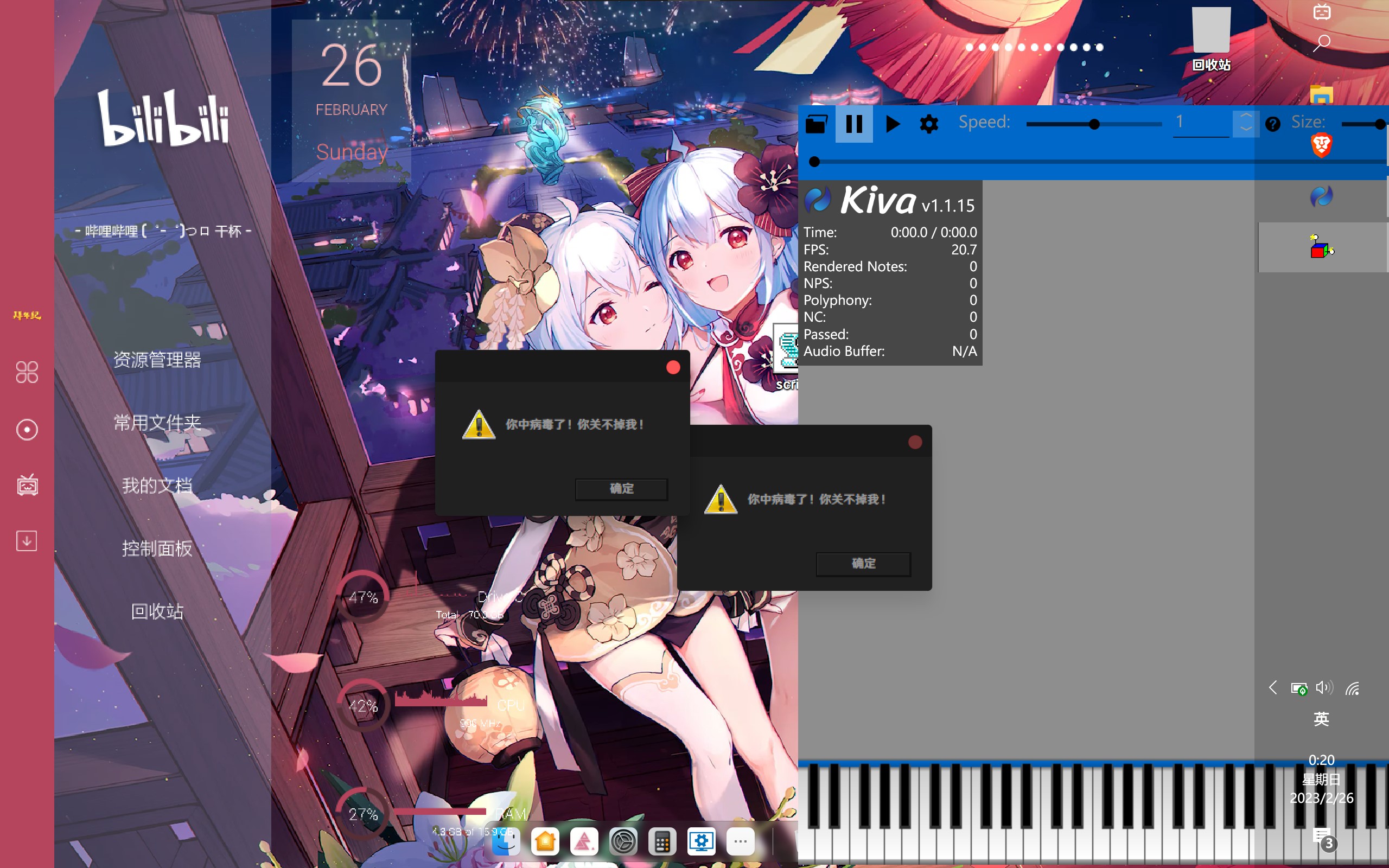The height and width of the screenshot is (868, 1389).
Task: Open 资源管理器 from the bilibili sidebar
Action: [x=157, y=360]
